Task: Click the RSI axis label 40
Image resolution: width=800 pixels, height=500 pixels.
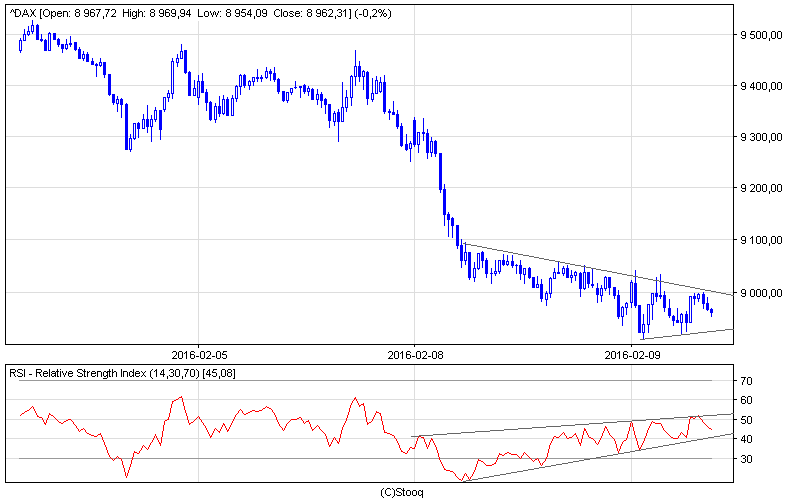Action: pyautogui.click(x=746, y=439)
